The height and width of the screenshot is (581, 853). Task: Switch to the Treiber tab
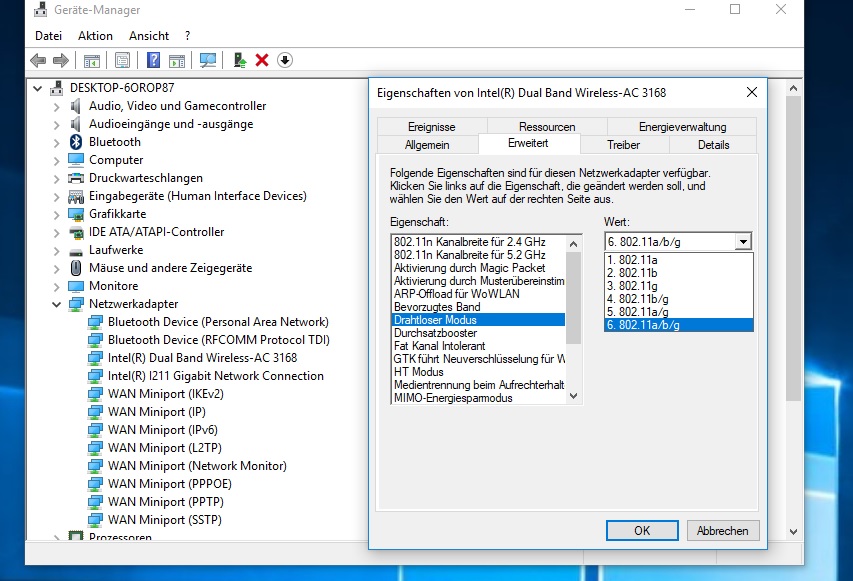click(622, 144)
